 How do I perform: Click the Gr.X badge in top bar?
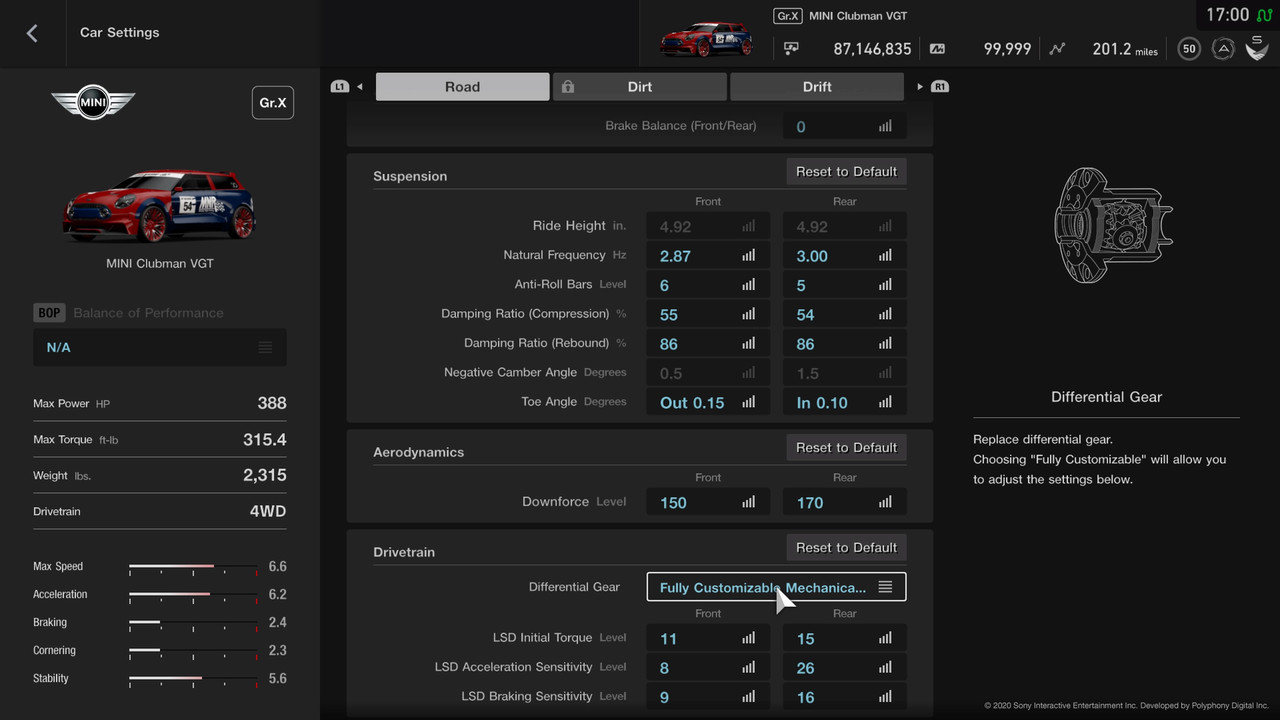point(788,16)
